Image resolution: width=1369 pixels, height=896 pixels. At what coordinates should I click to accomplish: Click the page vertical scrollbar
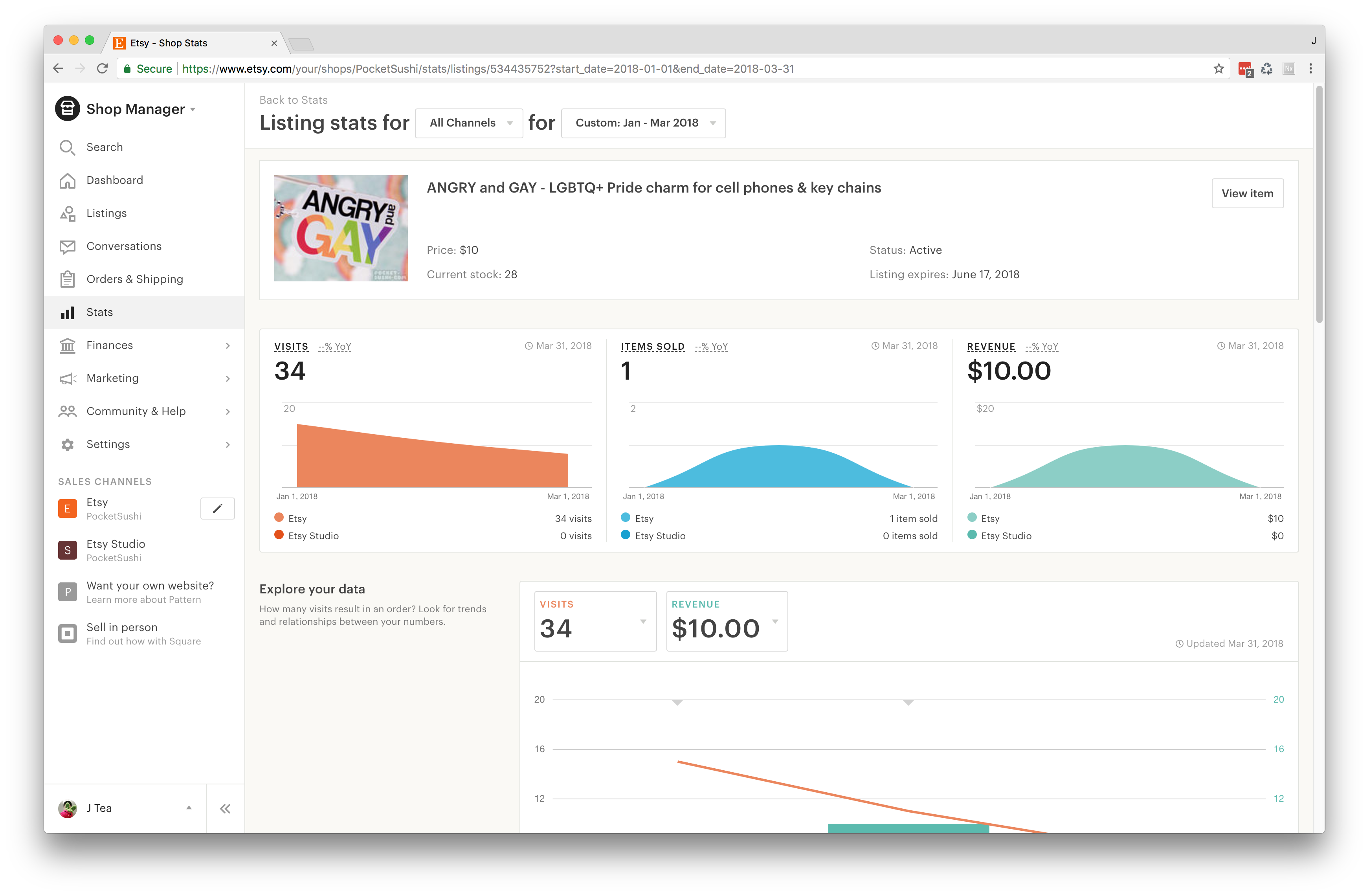click(1319, 205)
